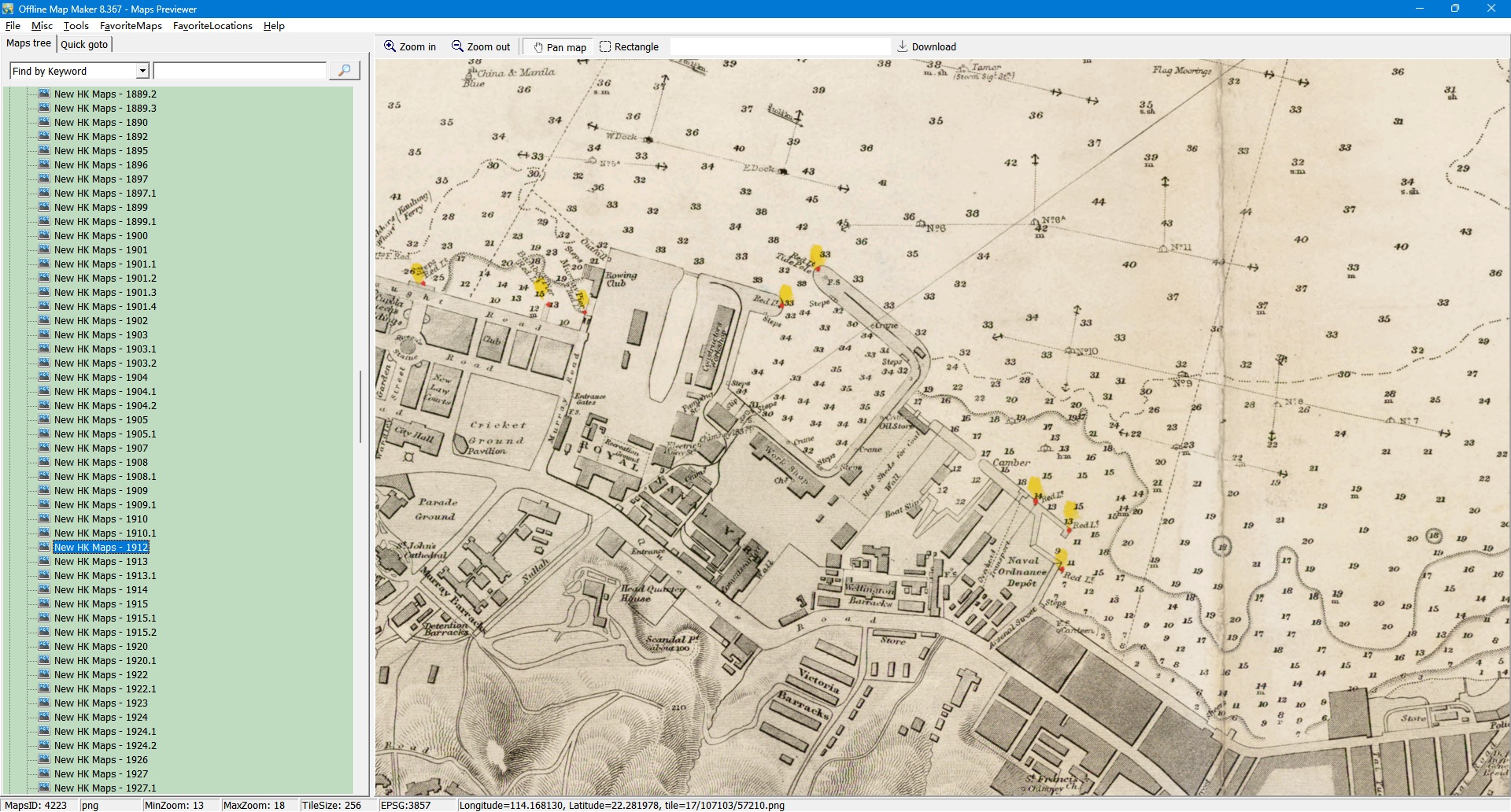Open the Tools menu
This screenshot has height=812, width=1511.
(76, 25)
